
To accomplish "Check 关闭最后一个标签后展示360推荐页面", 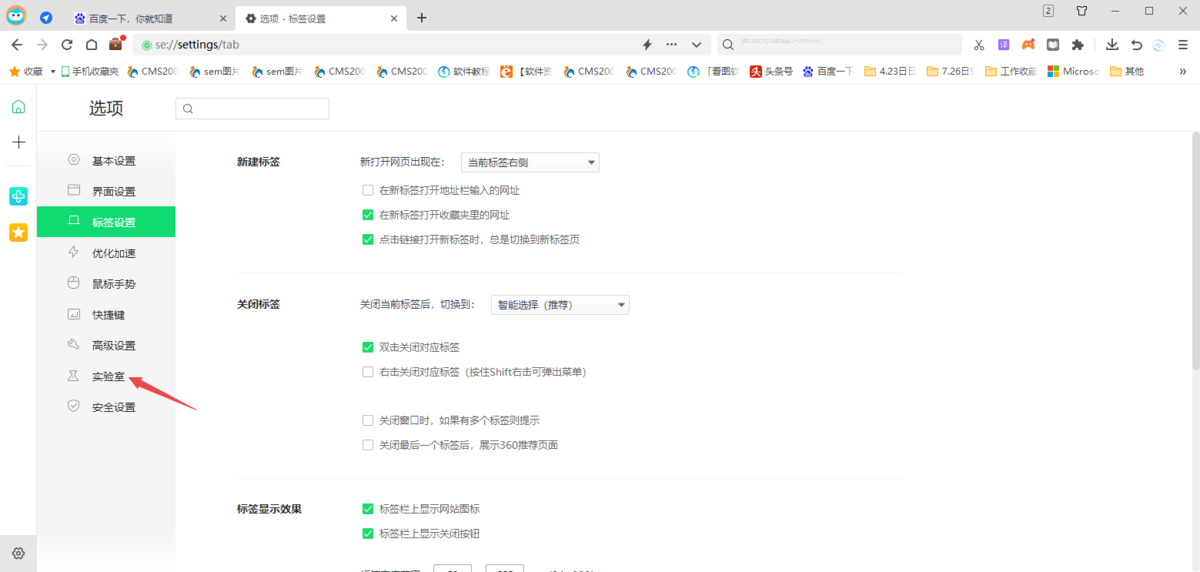I will [x=368, y=445].
